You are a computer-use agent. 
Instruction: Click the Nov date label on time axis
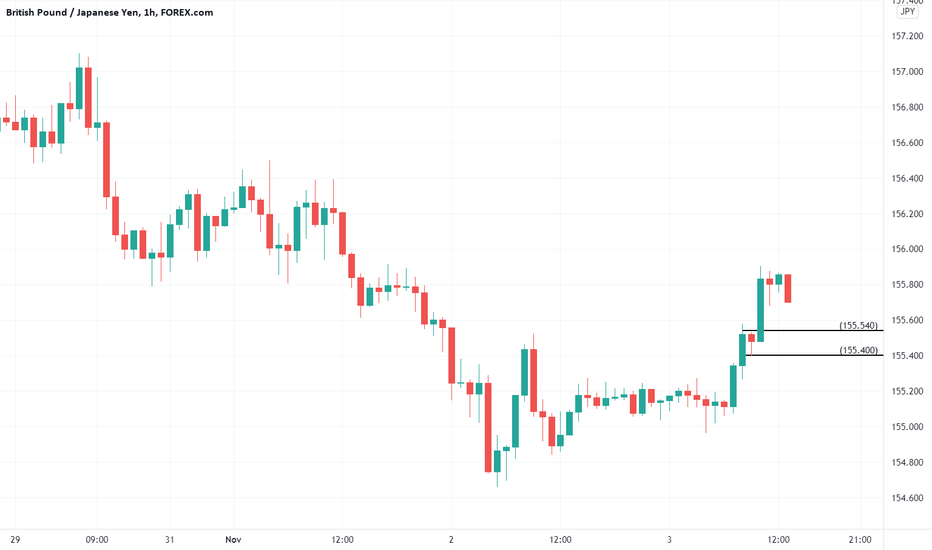click(233, 540)
